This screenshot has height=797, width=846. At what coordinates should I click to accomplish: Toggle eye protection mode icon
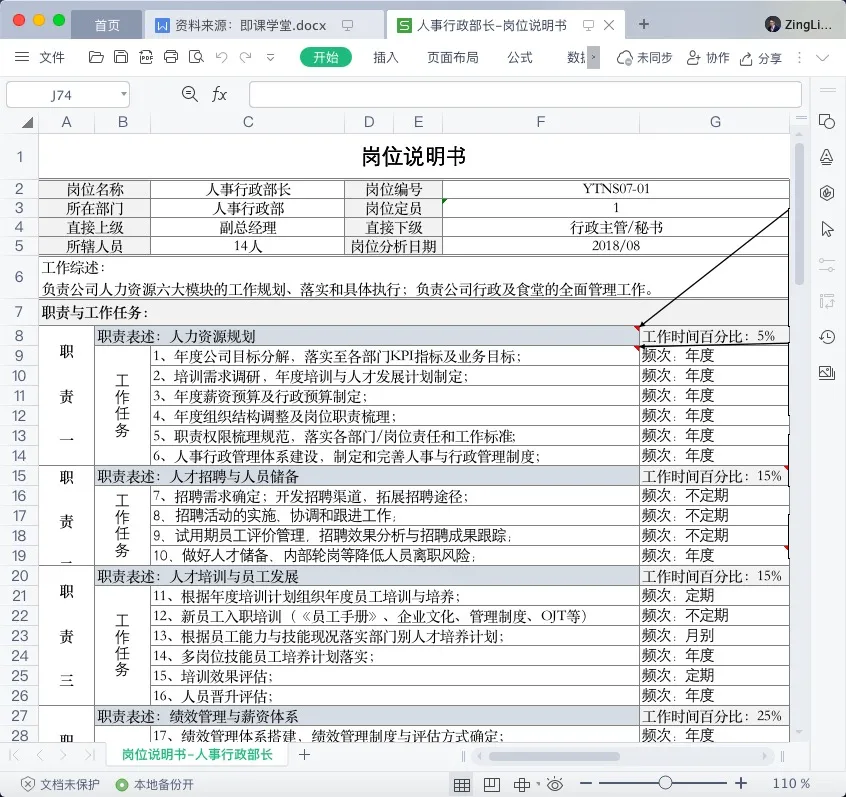point(555,784)
